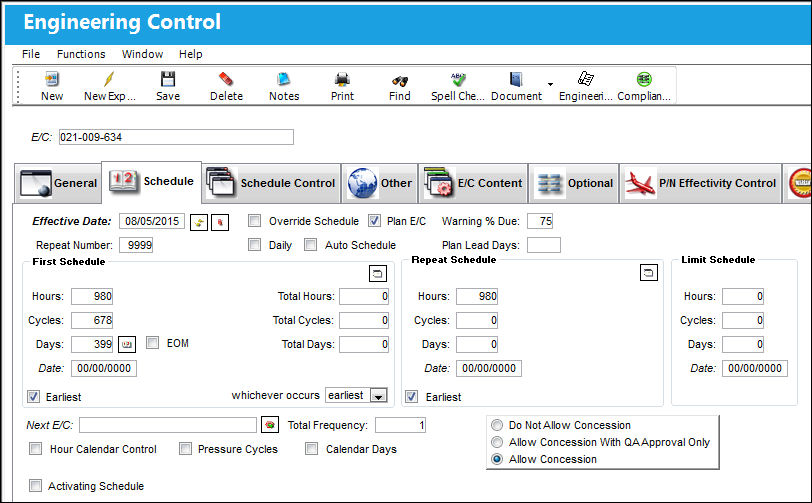Open the P/N Effectivity Control tab
The height and width of the screenshot is (503, 812).
(x=700, y=183)
